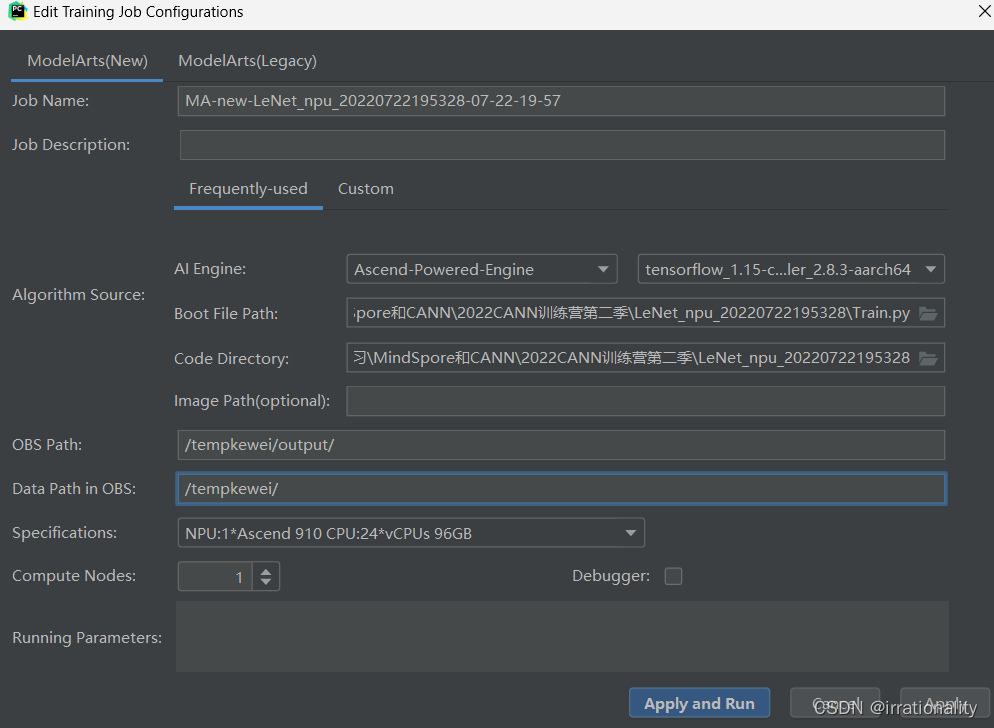Browse for Code Directory folder icon
This screenshot has height=728, width=994.
click(x=928, y=358)
